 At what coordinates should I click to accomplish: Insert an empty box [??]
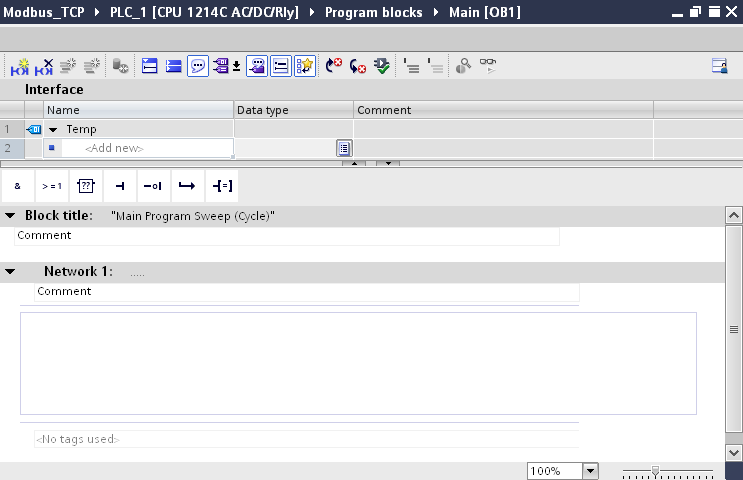pos(86,186)
